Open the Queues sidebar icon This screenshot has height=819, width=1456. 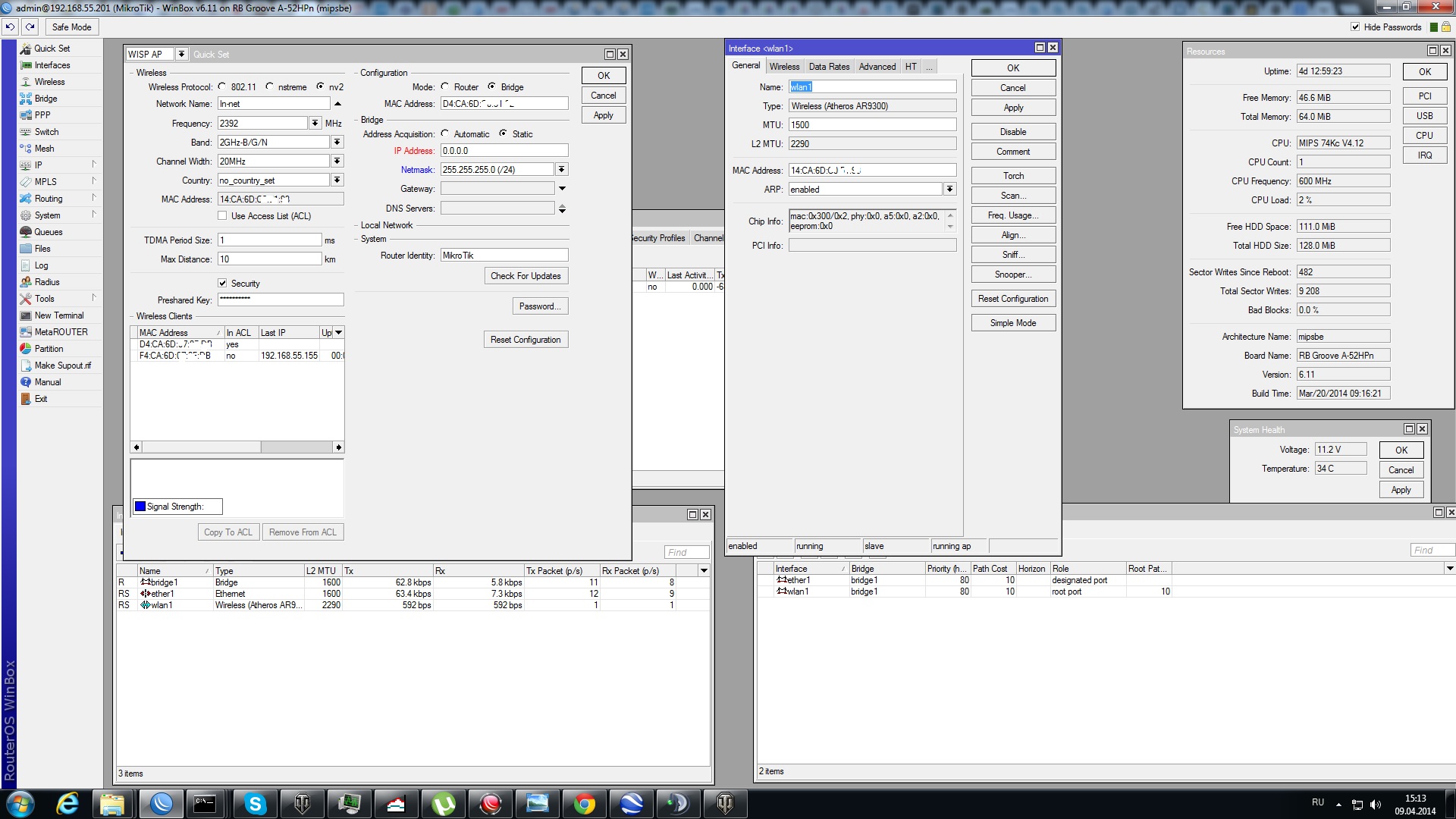(26, 232)
